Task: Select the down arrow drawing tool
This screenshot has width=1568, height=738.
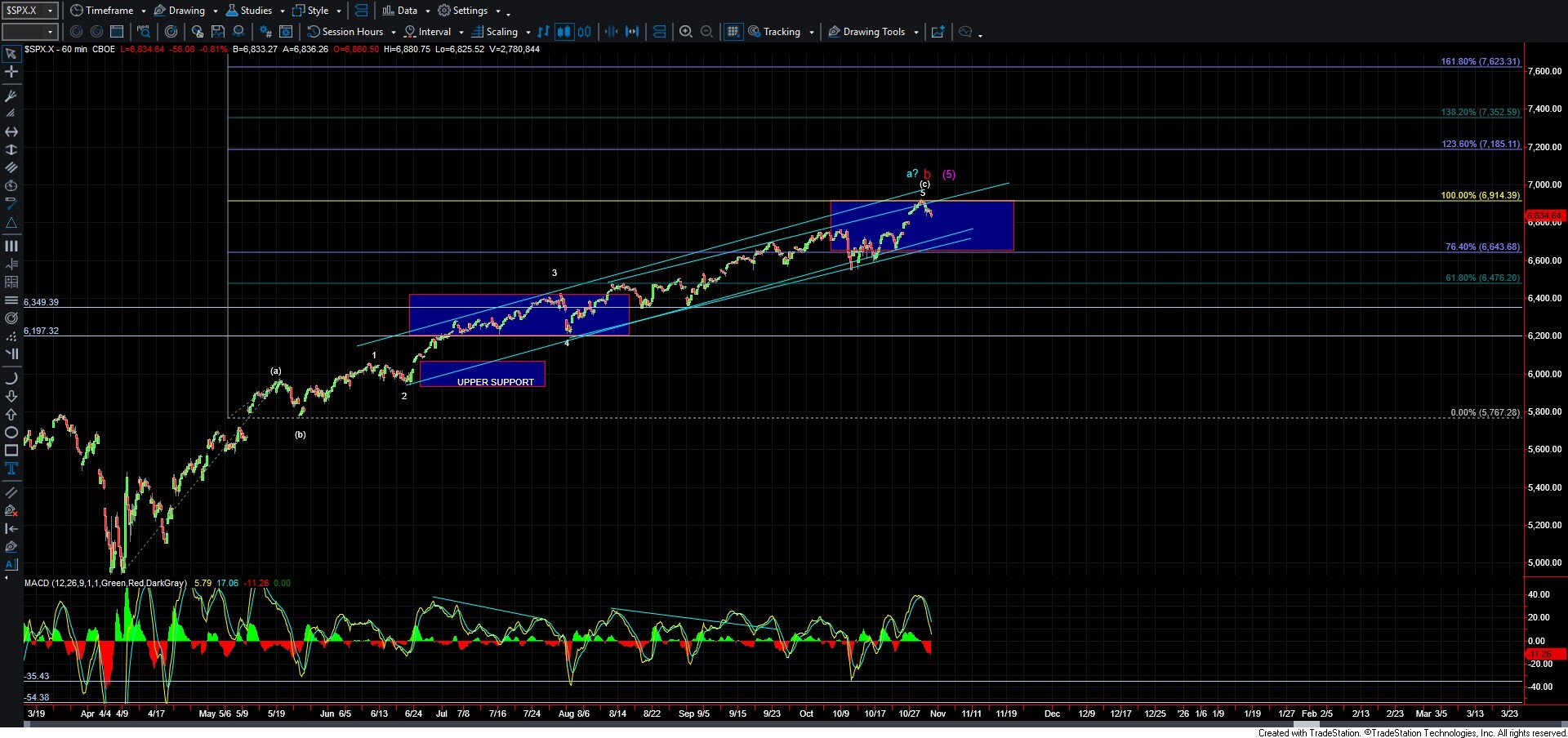Action: point(11,397)
